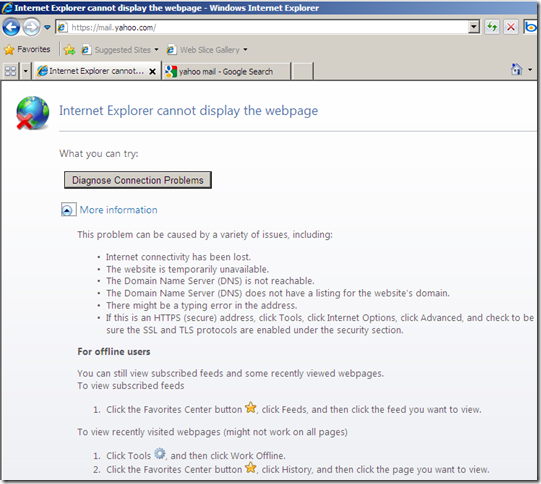Click the More information link

pyautogui.click(x=118, y=210)
